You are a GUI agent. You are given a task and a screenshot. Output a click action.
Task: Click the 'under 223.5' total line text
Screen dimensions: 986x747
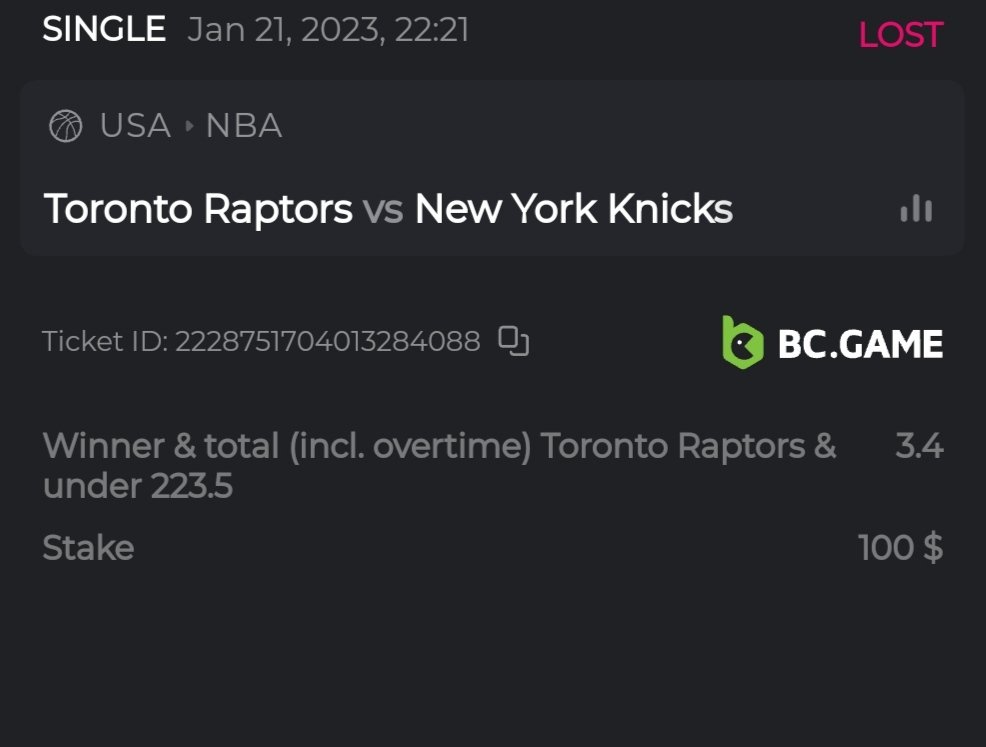pos(138,486)
